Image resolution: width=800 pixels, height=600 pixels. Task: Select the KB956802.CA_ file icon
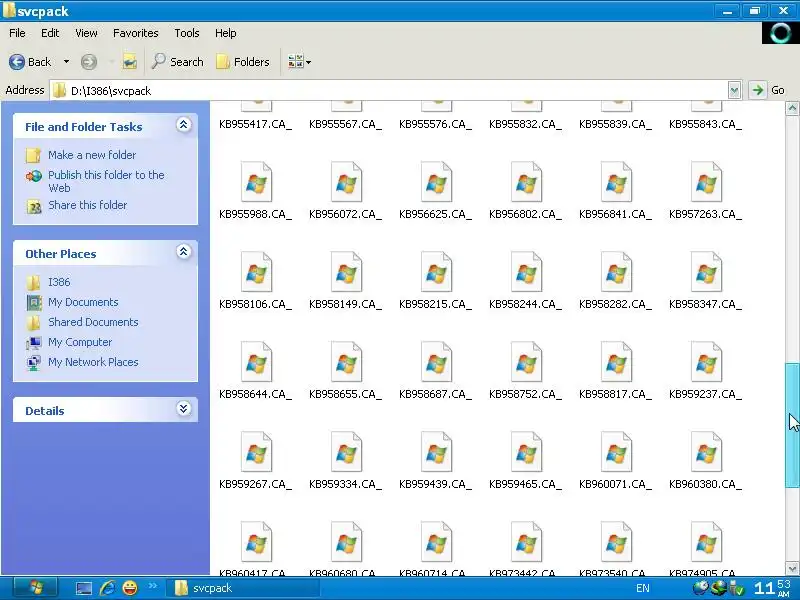pos(526,182)
